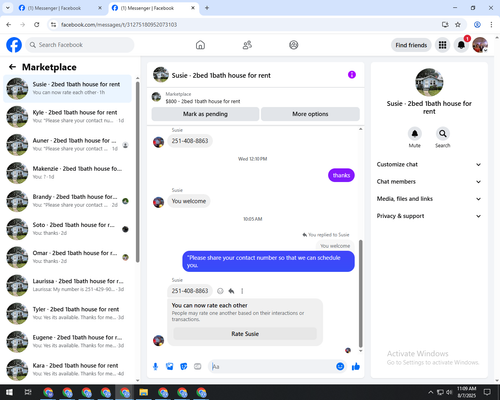Open the Windows Start menu
Viewport: 500px width, 400px height.
[x=9, y=392]
